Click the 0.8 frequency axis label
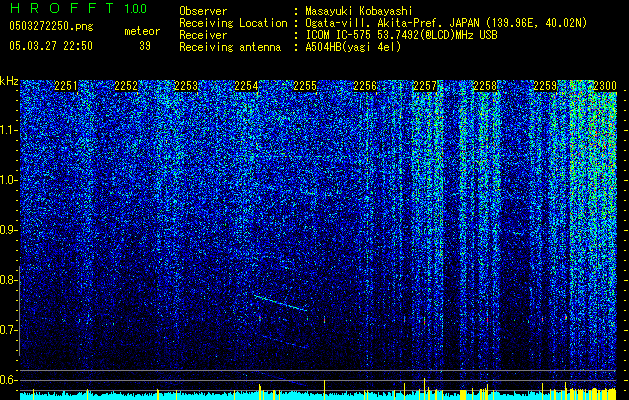Image resolution: width=629 pixels, height=400 pixels. (x=9, y=280)
